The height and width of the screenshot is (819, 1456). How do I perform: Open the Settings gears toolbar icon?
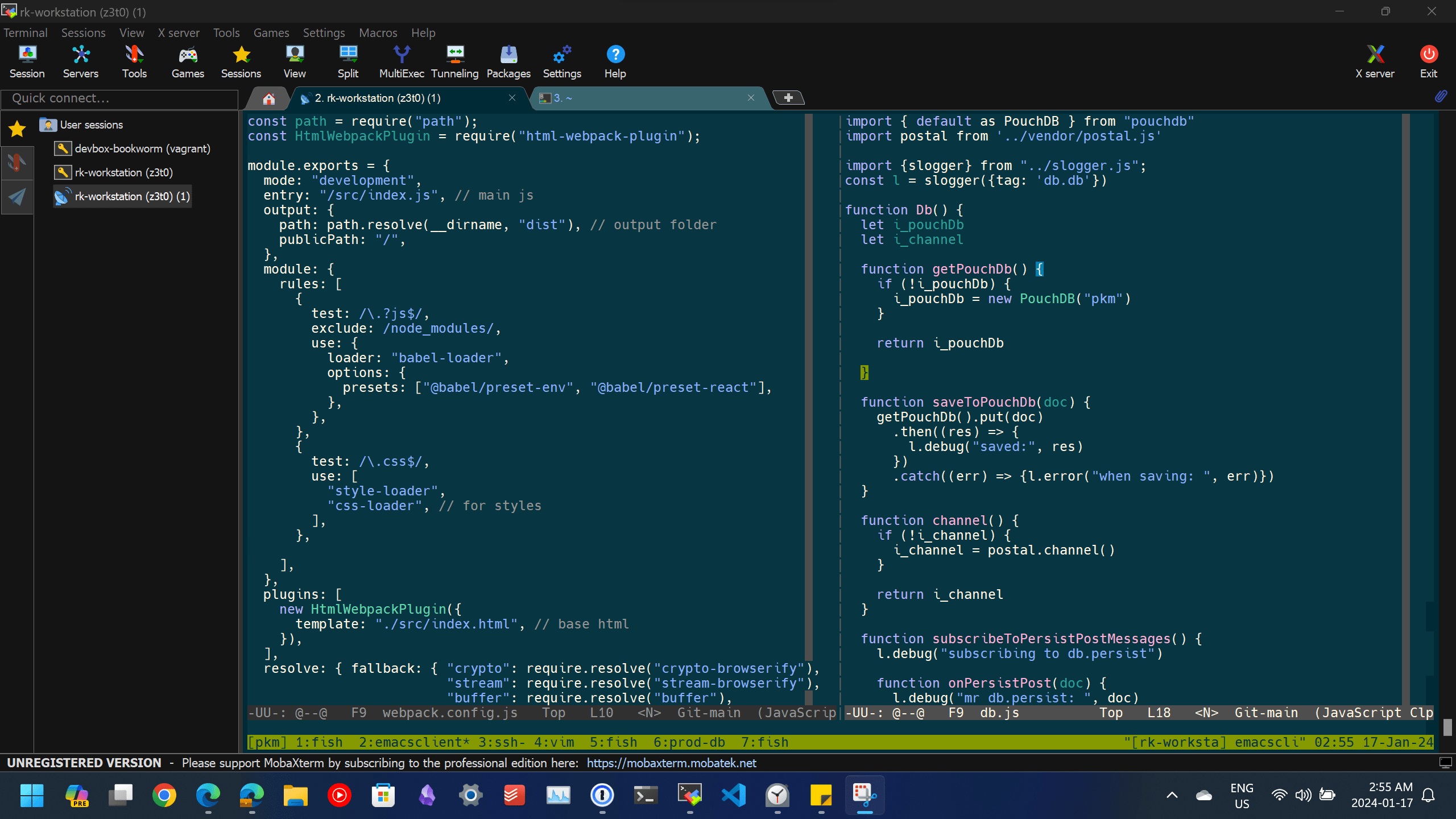click(562, 62)
